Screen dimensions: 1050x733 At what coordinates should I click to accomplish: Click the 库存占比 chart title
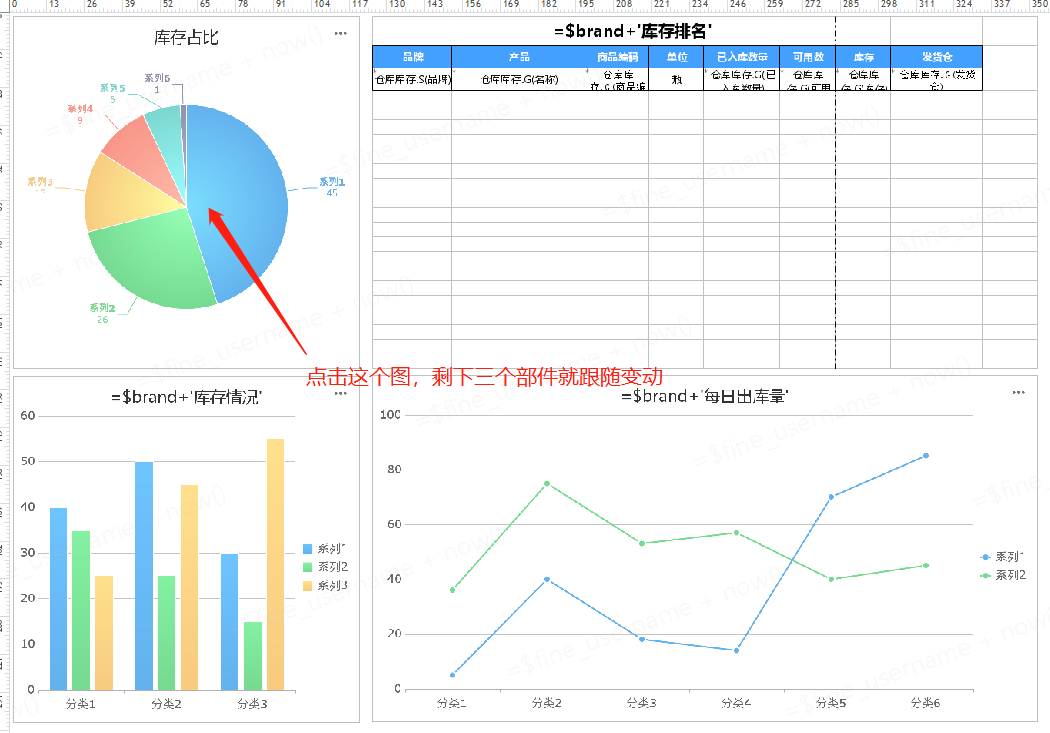[x=186, y=37]
